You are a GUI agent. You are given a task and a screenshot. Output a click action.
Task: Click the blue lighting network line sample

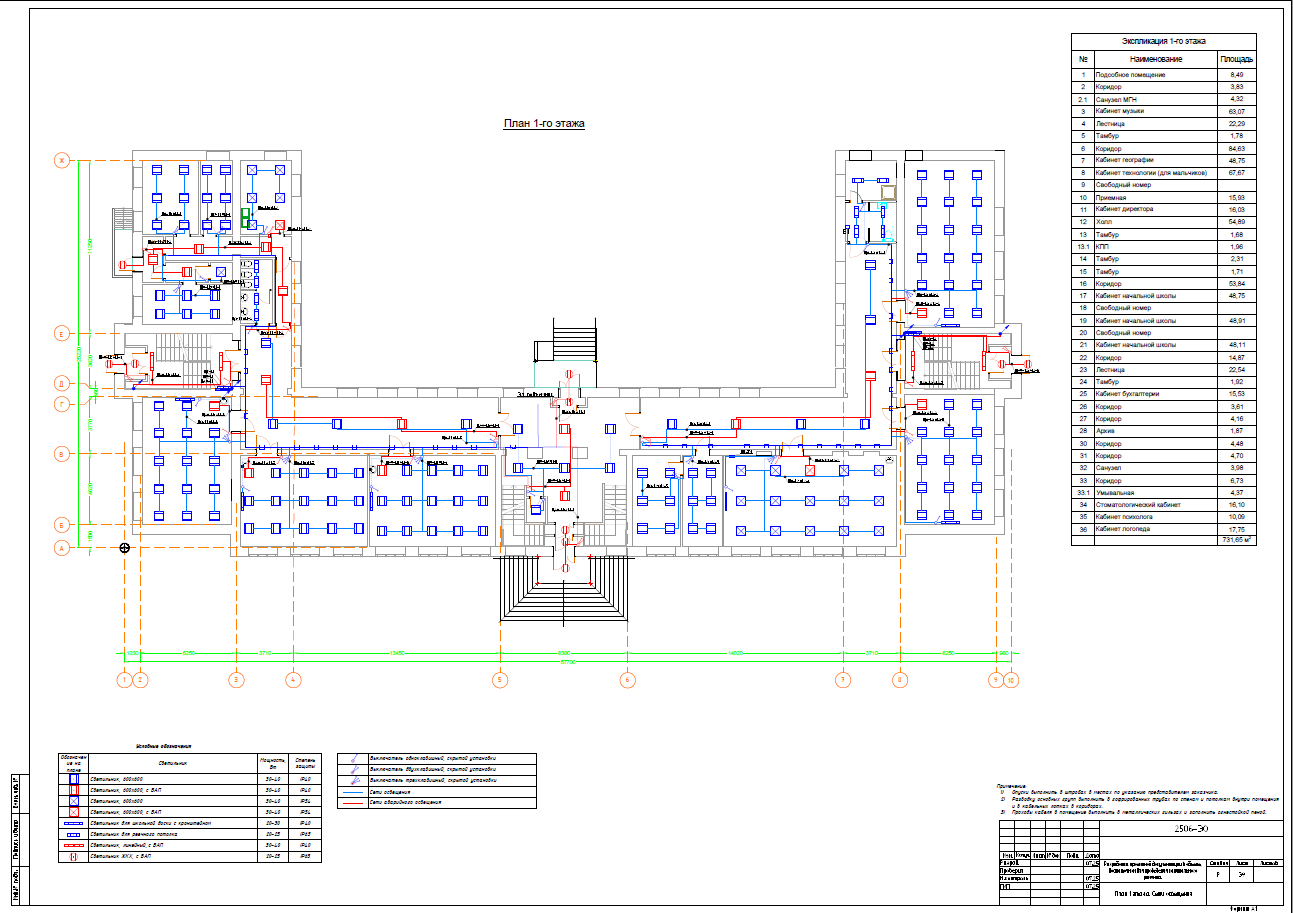pos(355,791)
